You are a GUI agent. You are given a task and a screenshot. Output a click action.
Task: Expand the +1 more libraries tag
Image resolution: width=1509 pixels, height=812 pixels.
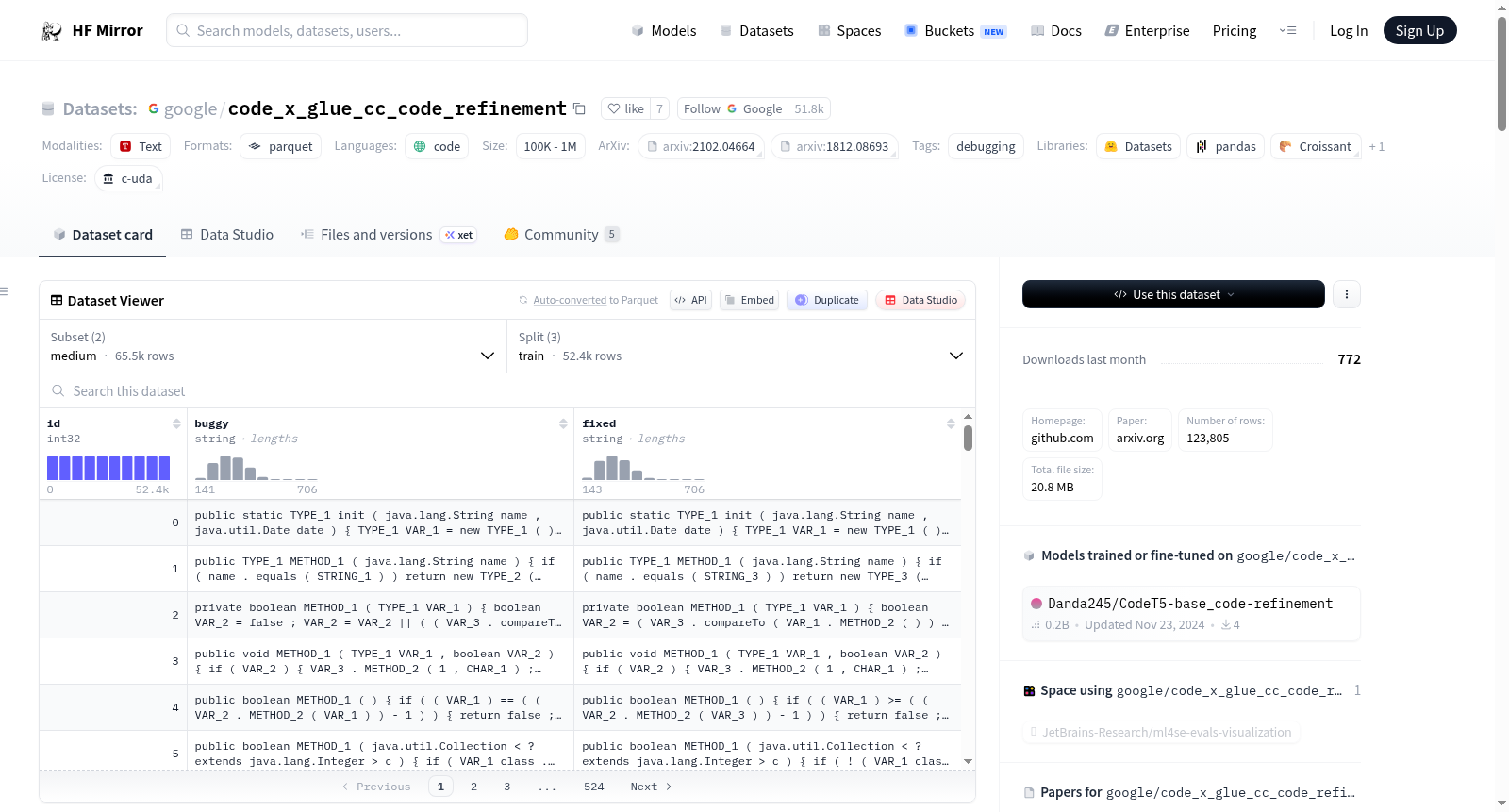point(1377,146)
